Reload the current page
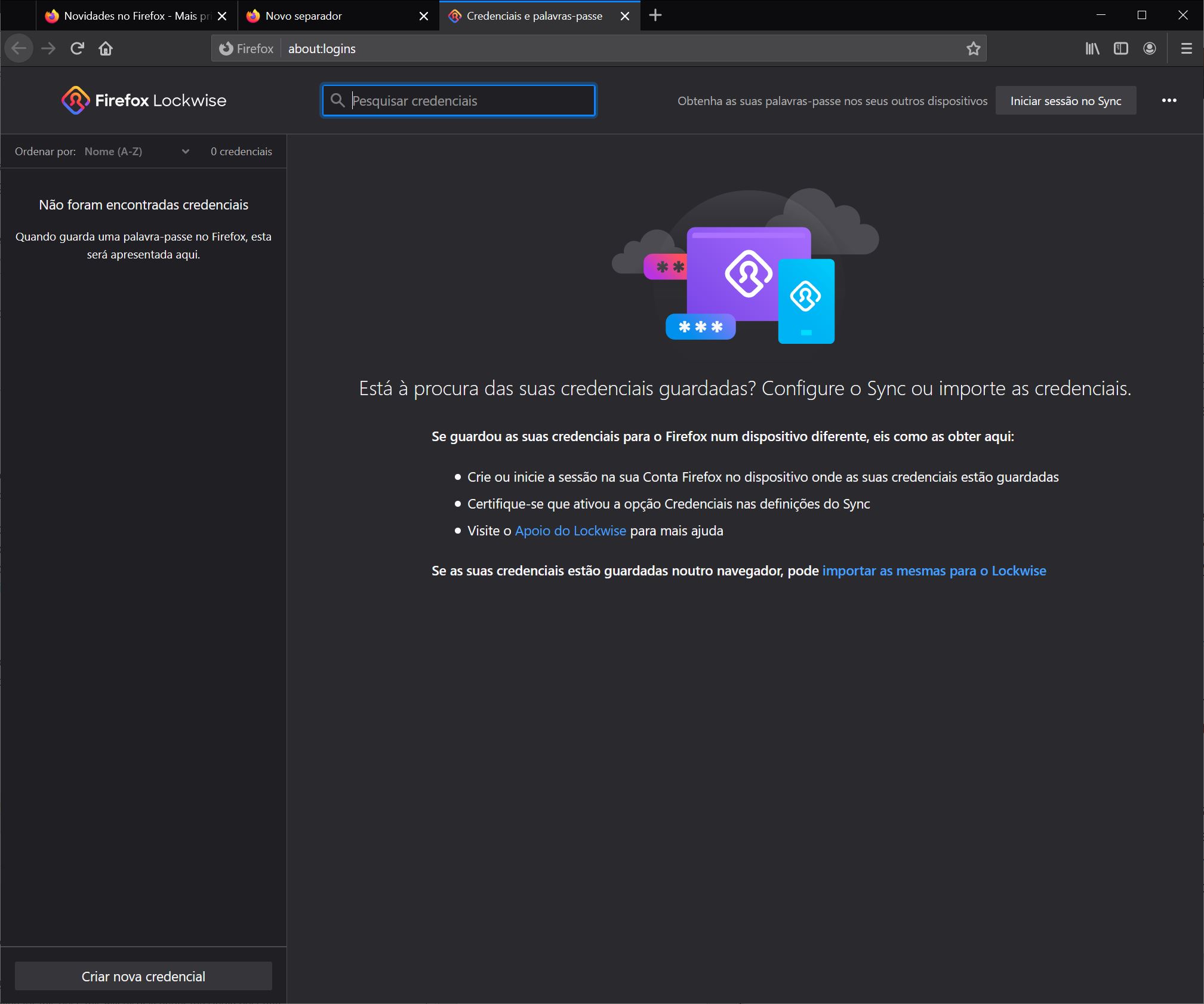The height and width of the screenshot is (1004, 1204). point(77,48)
